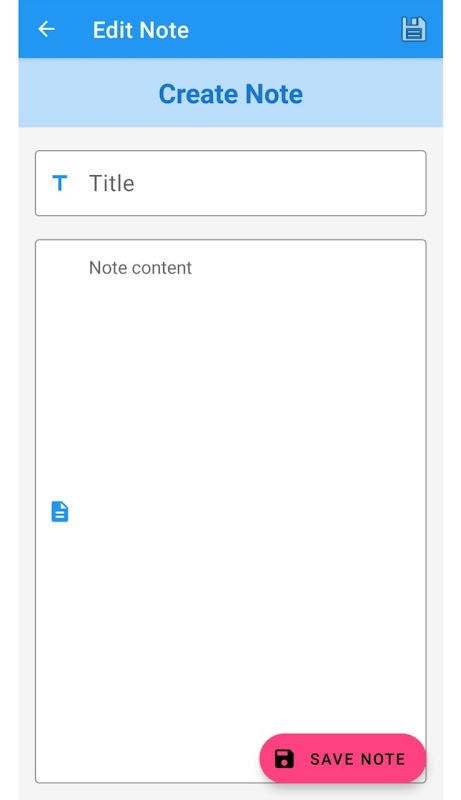Focus the Note content text area

230,511
